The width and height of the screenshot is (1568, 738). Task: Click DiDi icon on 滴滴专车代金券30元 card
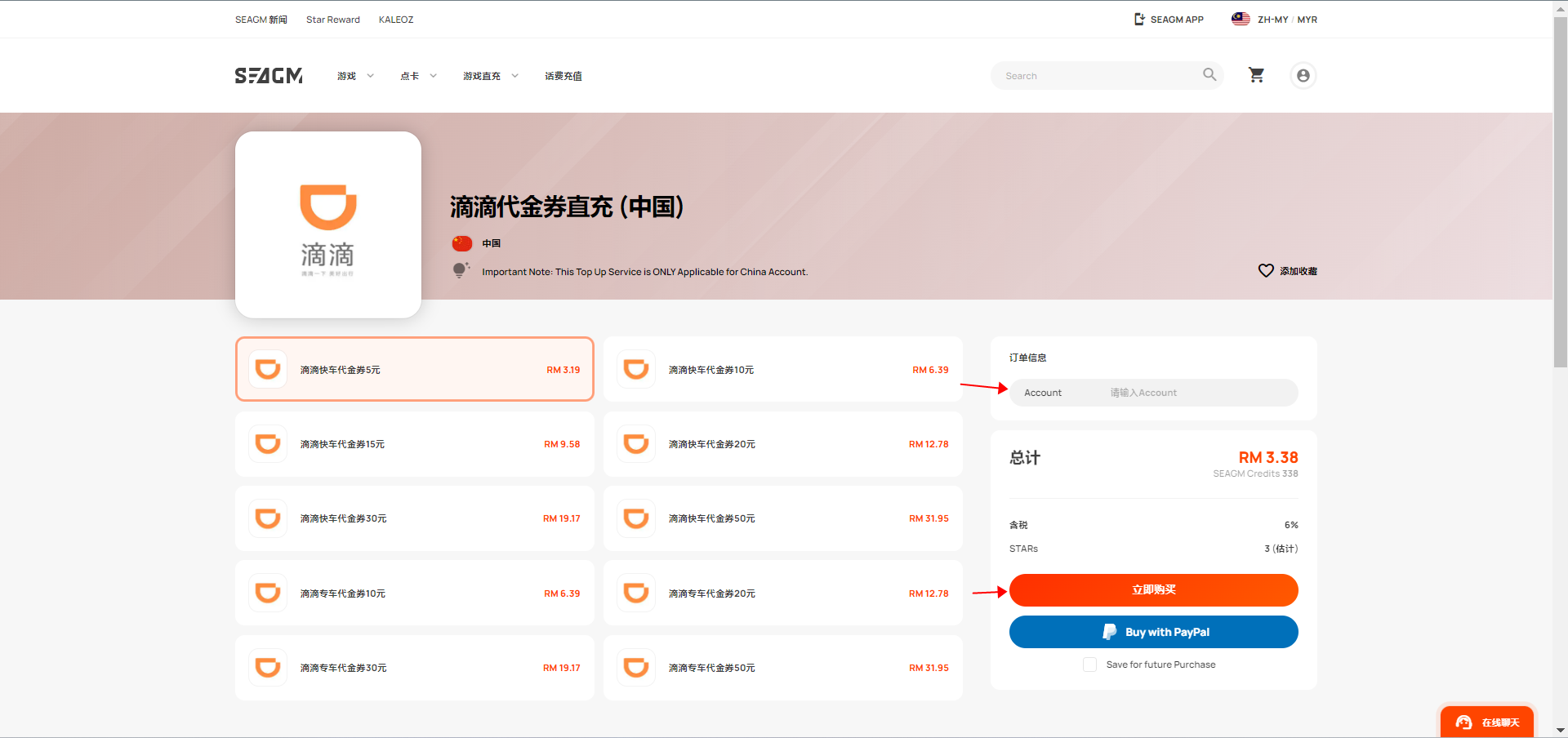(x=268, y=668)
